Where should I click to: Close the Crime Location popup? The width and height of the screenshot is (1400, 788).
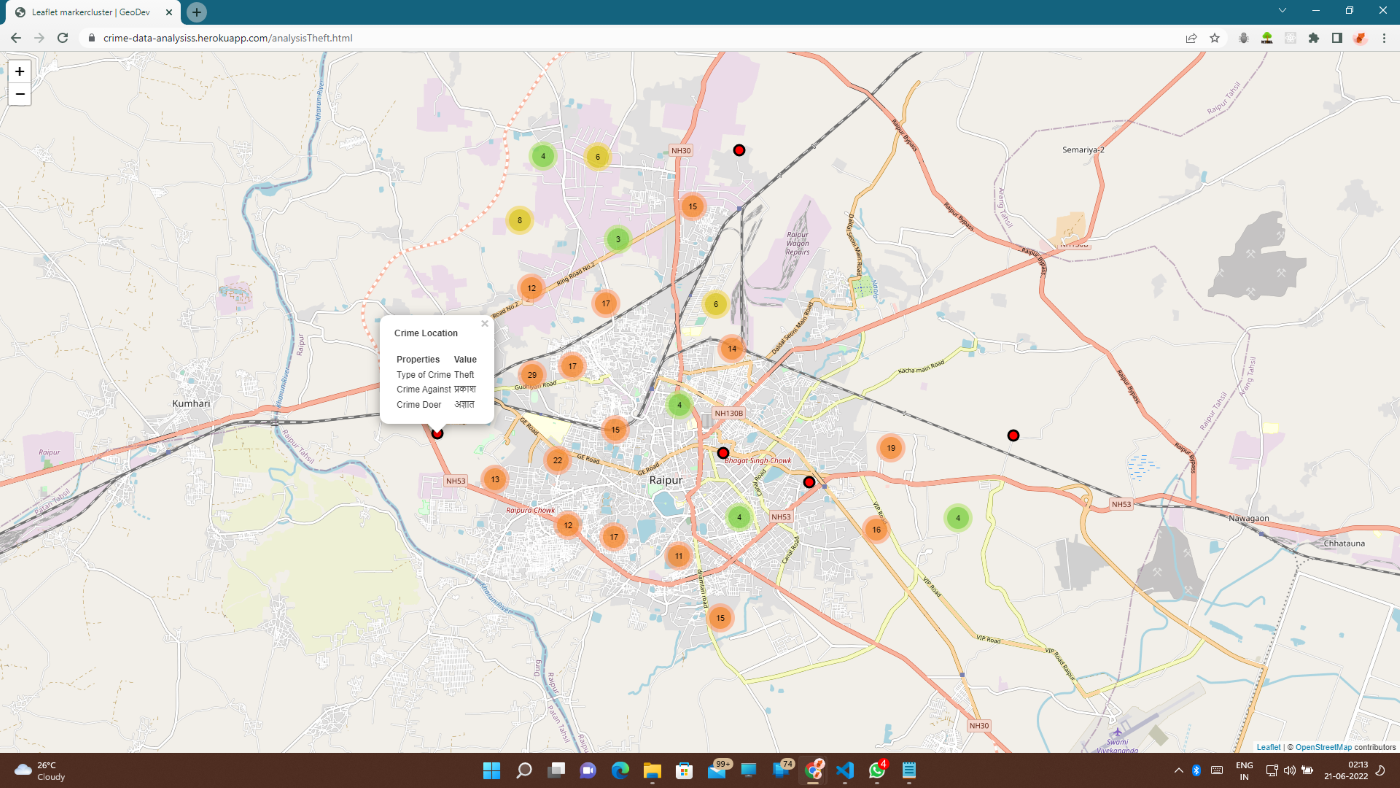pyautogui.click(x=485, y=323)
